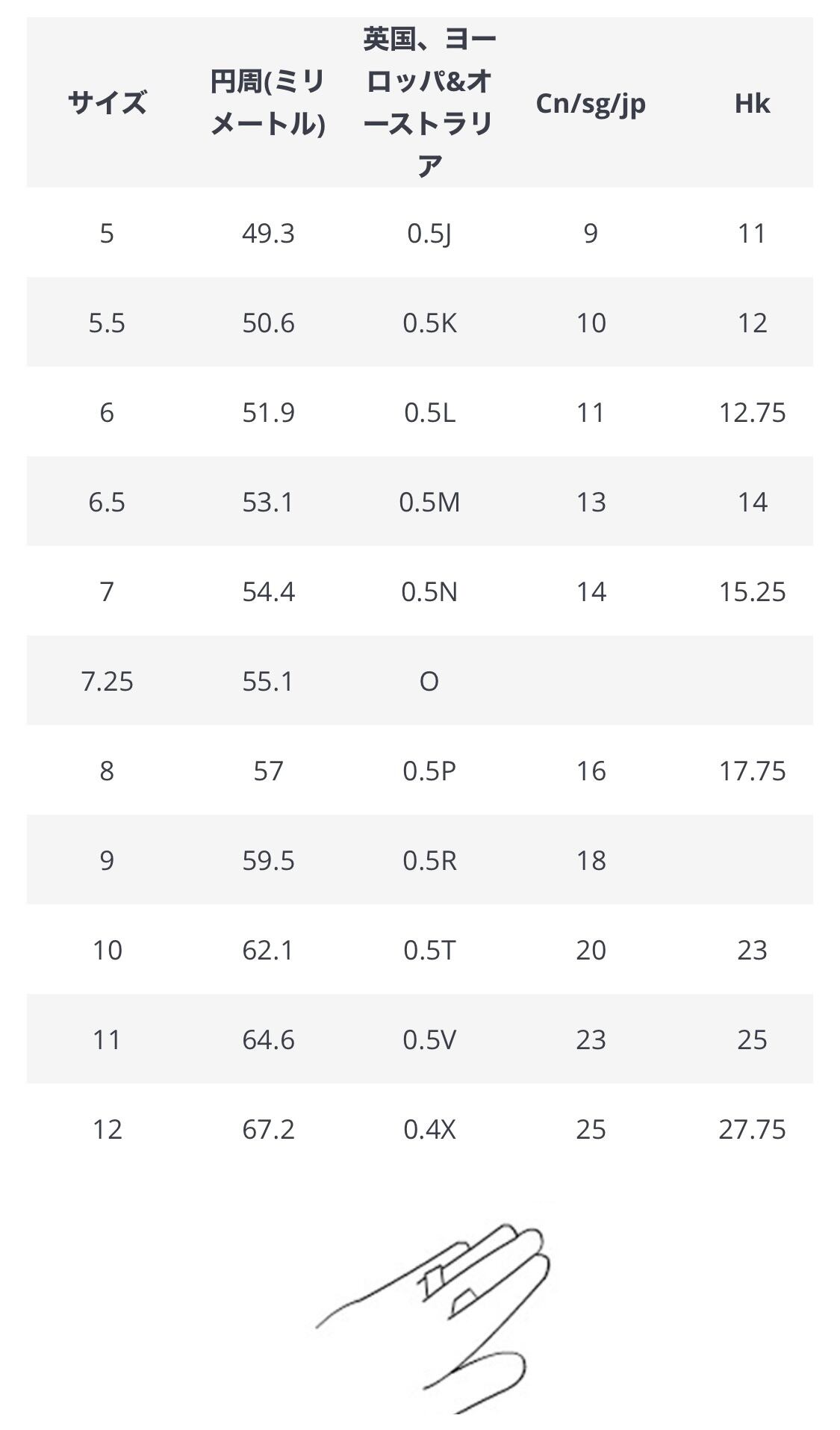Click the 12.75 Hk value
This screenshot has height=1430, width=840.
click(752, 413)
